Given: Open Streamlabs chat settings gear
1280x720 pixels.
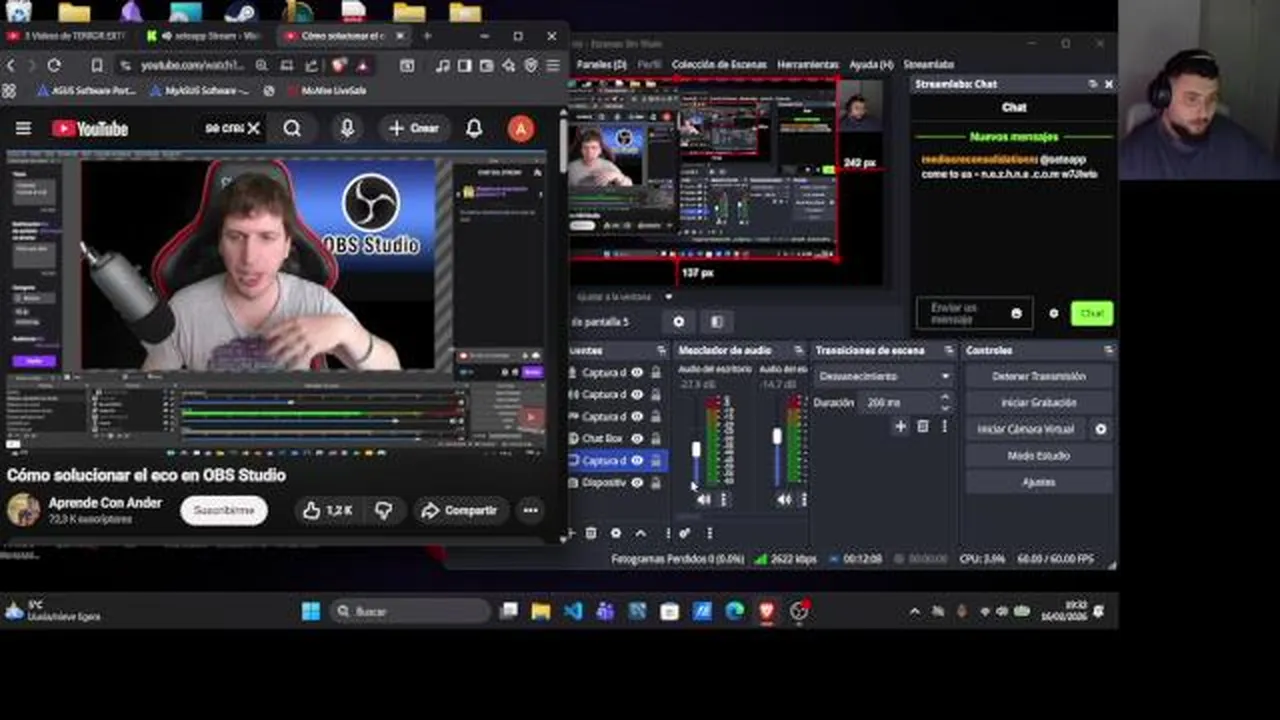Looking at the screenshot, I should (x=1053, y=313).
